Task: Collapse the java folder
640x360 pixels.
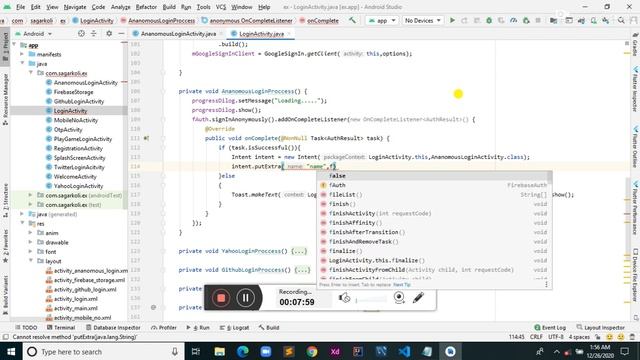Action: [x=22, y=64]
